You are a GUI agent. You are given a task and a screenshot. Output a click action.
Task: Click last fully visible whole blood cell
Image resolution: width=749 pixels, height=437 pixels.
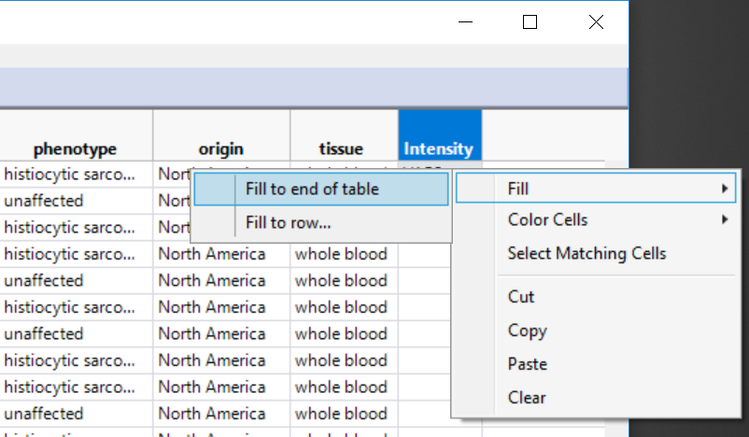tap(341, 413)
